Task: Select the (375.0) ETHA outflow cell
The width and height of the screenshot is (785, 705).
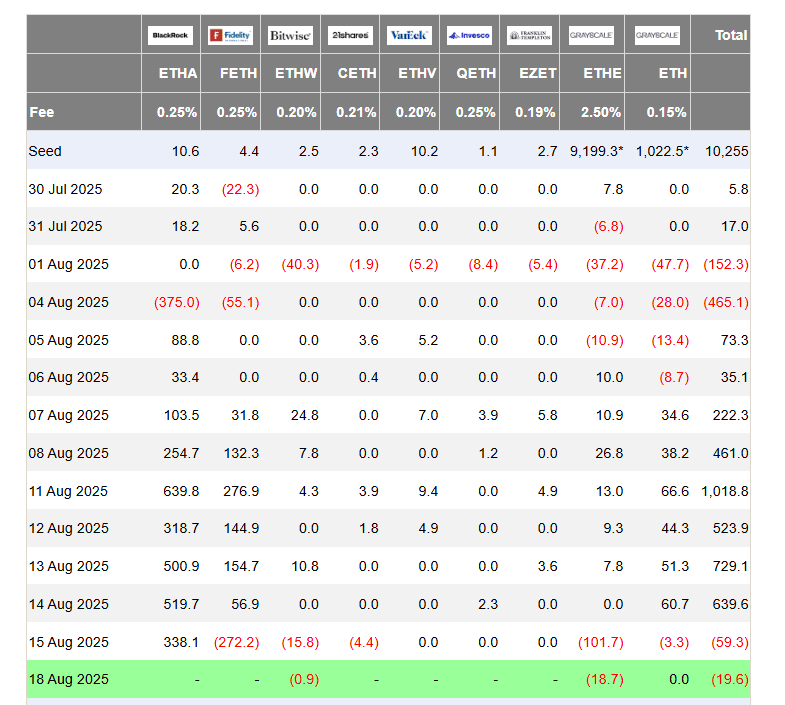Action: (177, 302)
